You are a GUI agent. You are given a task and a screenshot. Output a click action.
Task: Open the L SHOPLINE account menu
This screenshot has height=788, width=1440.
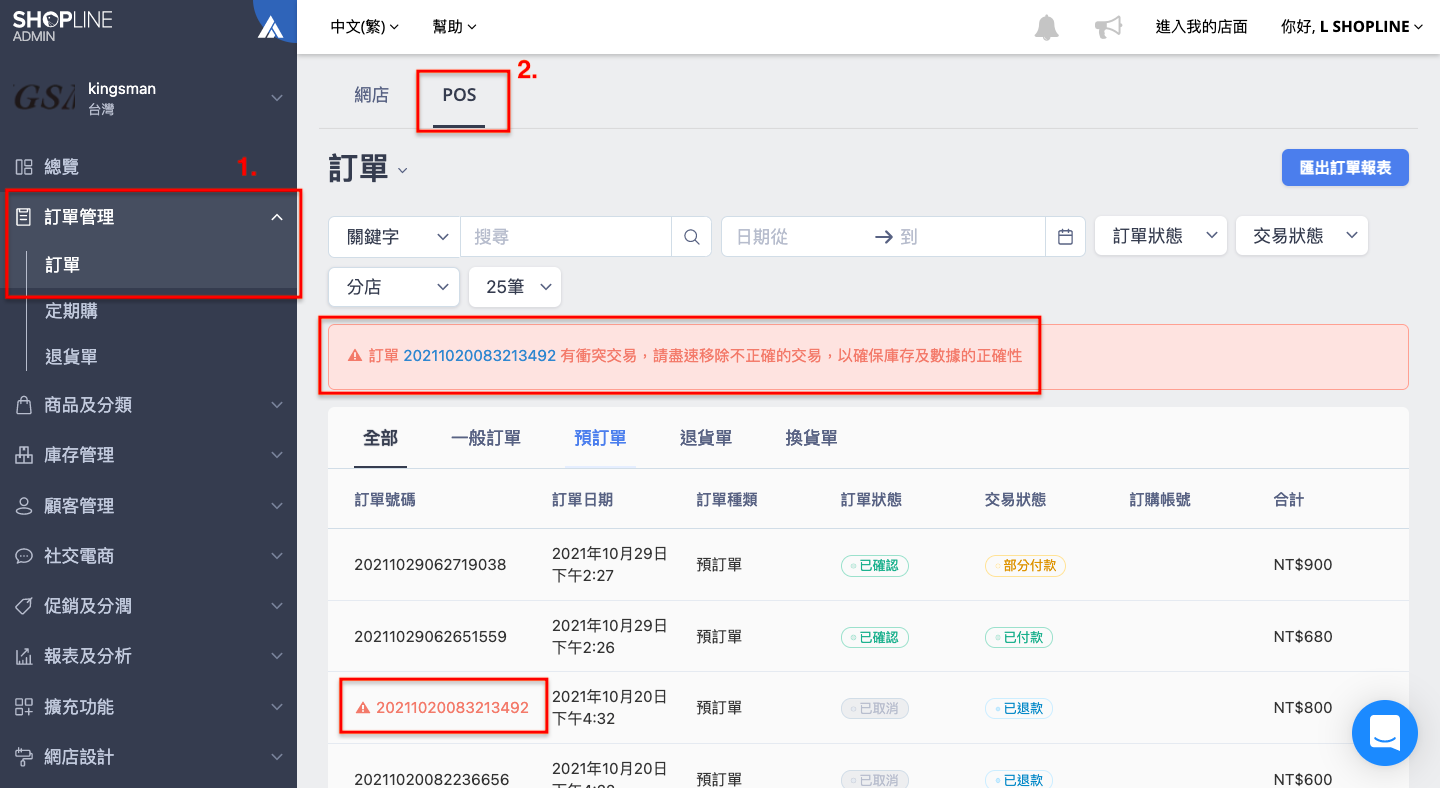[1352, 27]
